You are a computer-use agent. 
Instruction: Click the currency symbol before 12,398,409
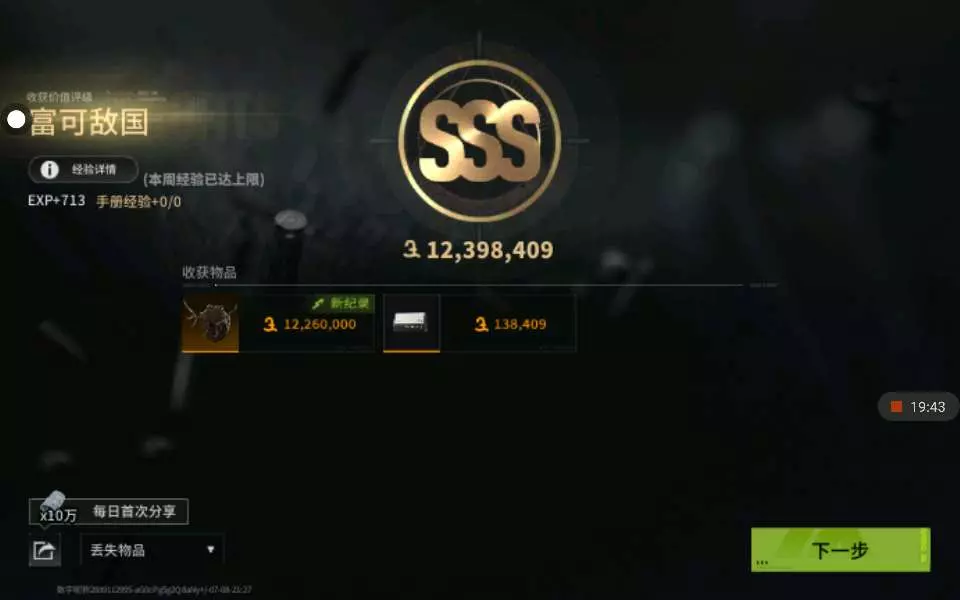(x=412, y=249)
